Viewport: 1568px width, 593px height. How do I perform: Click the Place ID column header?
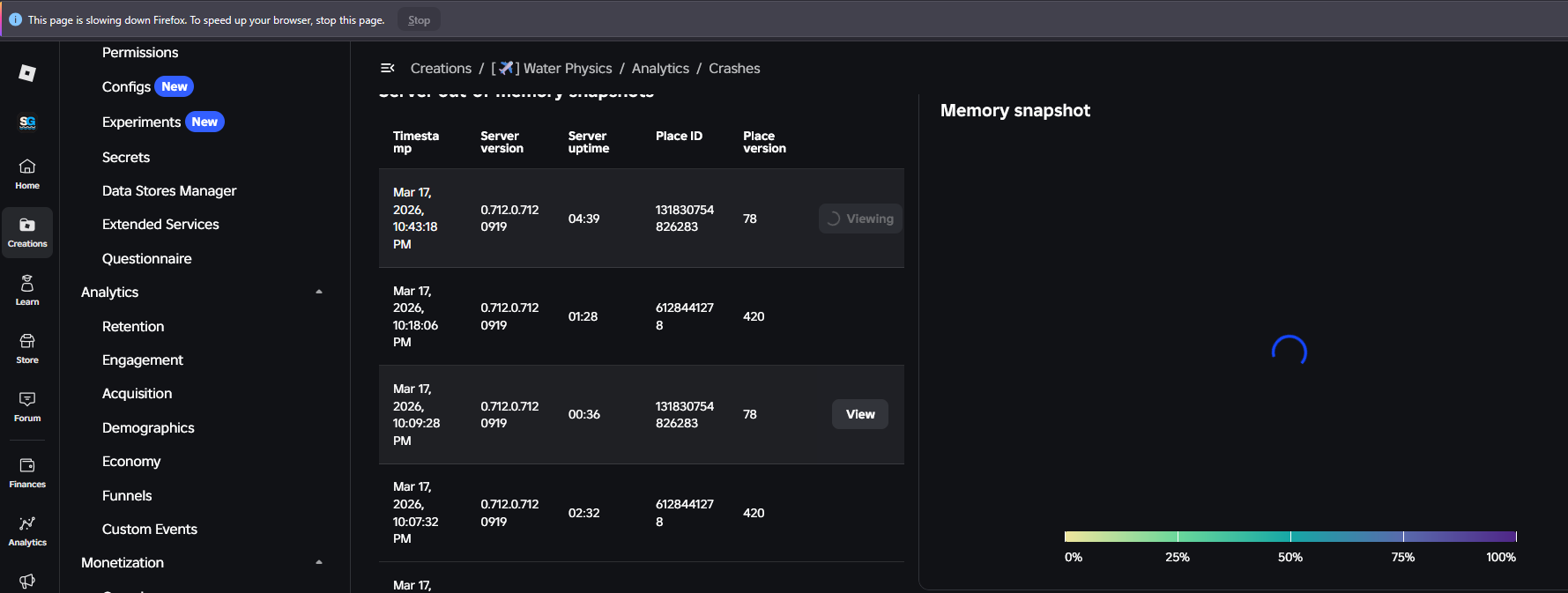[x=679, y=136]
